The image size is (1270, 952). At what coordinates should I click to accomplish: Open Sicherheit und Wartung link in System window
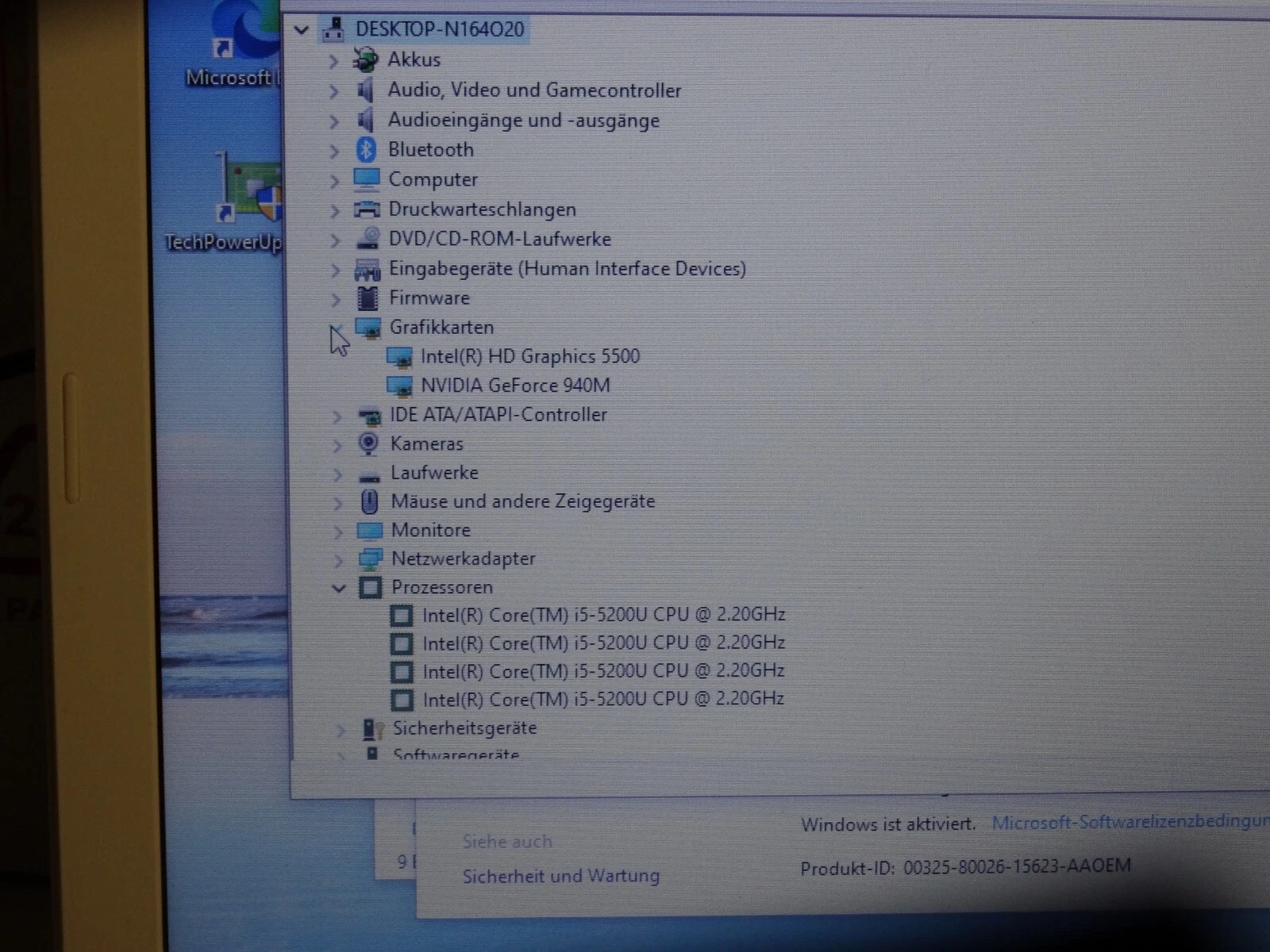[561, 876]
